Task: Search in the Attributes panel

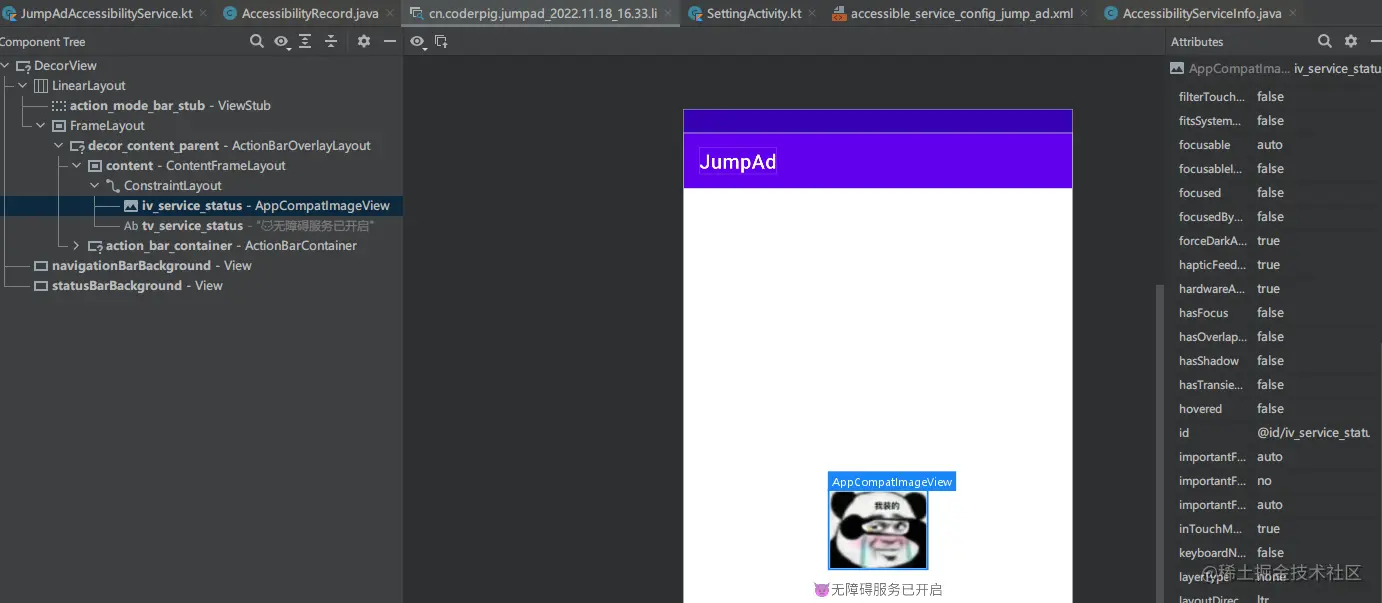Action: click(1325, 41)
